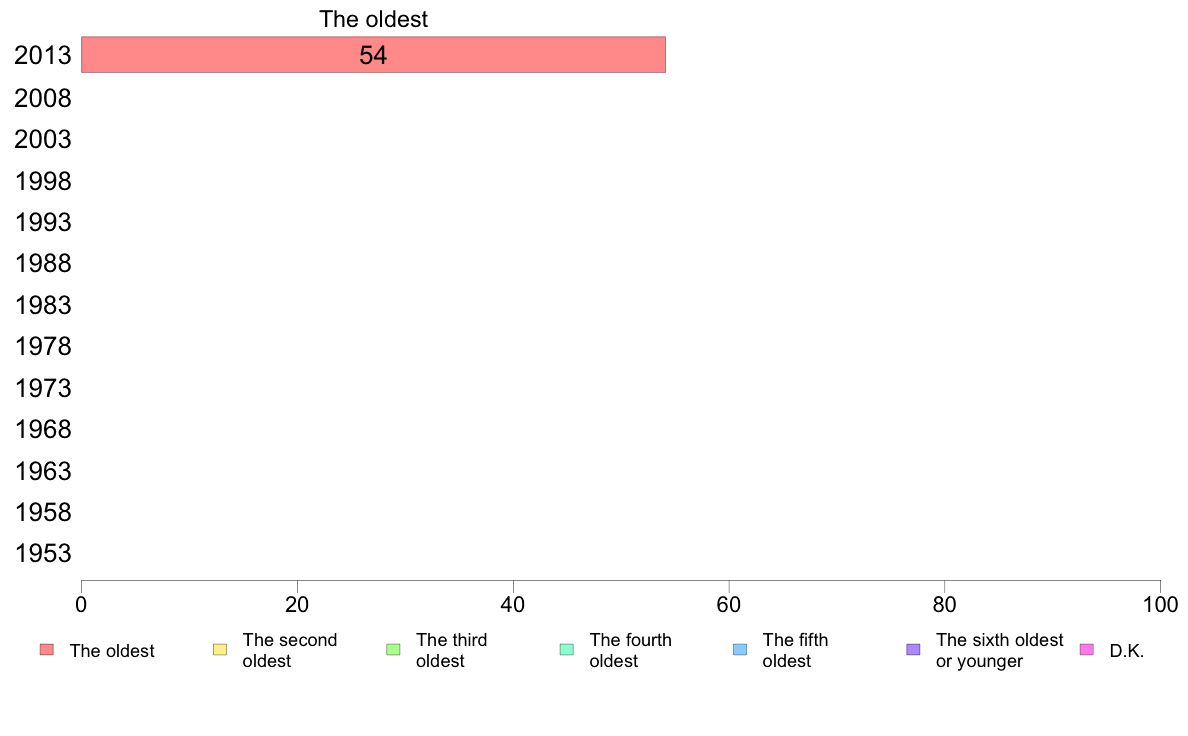Image resolution: width=1188 pixels, height=736 pixels.
Task: Select the 'sixth oldest or younger' purple swatch
Action: pos(913,650)
